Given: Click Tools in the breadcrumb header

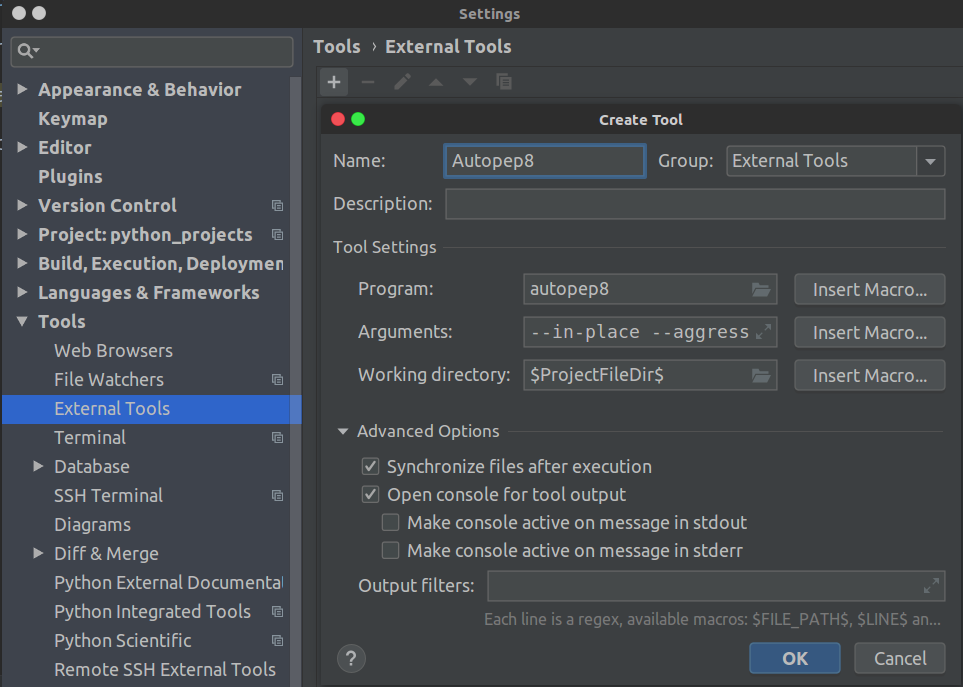Looking at the screenshot, I should point(337,47).
